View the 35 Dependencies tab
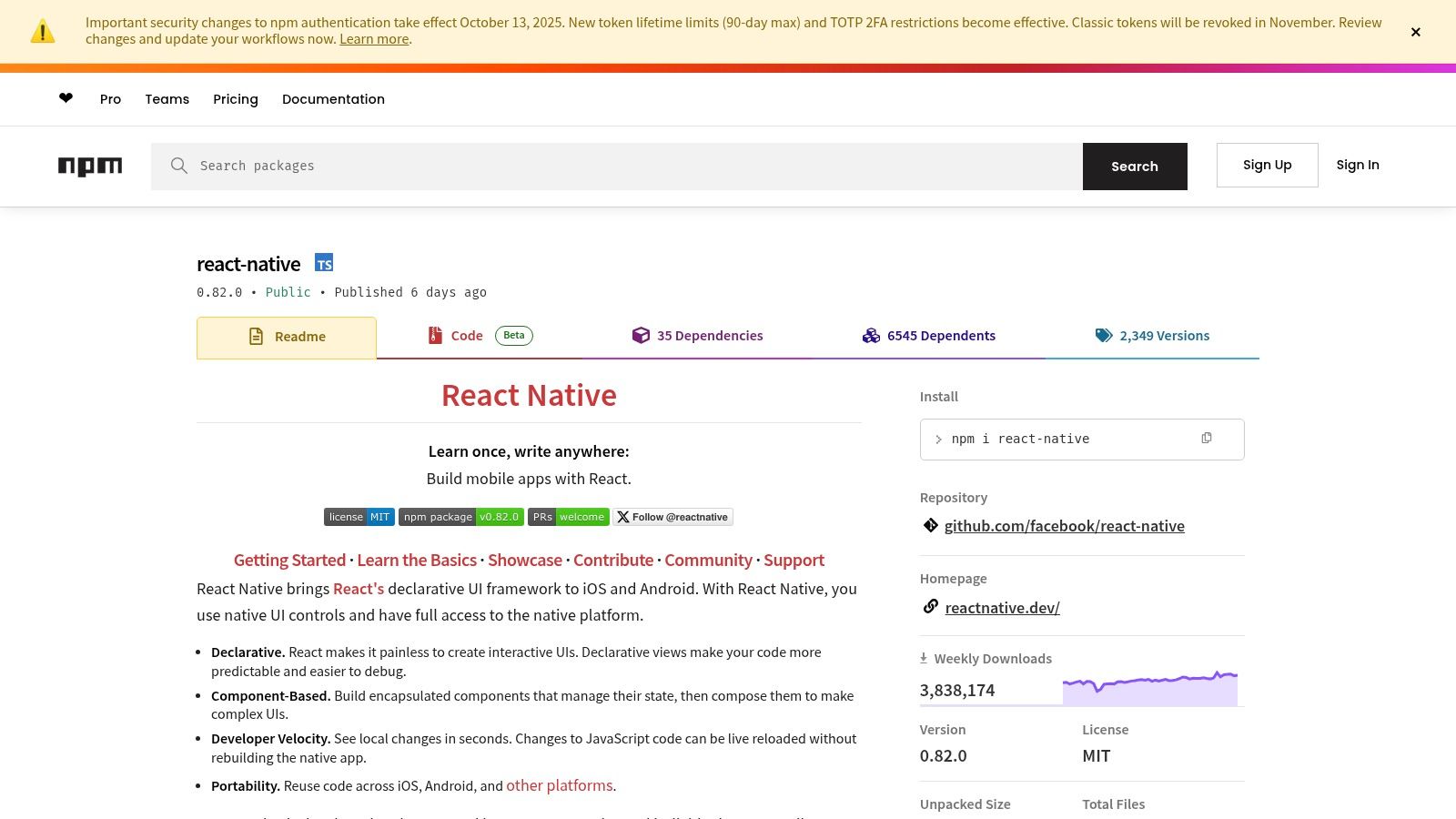This screenshot has width=1456, height=819. click(x=698, y=336)
